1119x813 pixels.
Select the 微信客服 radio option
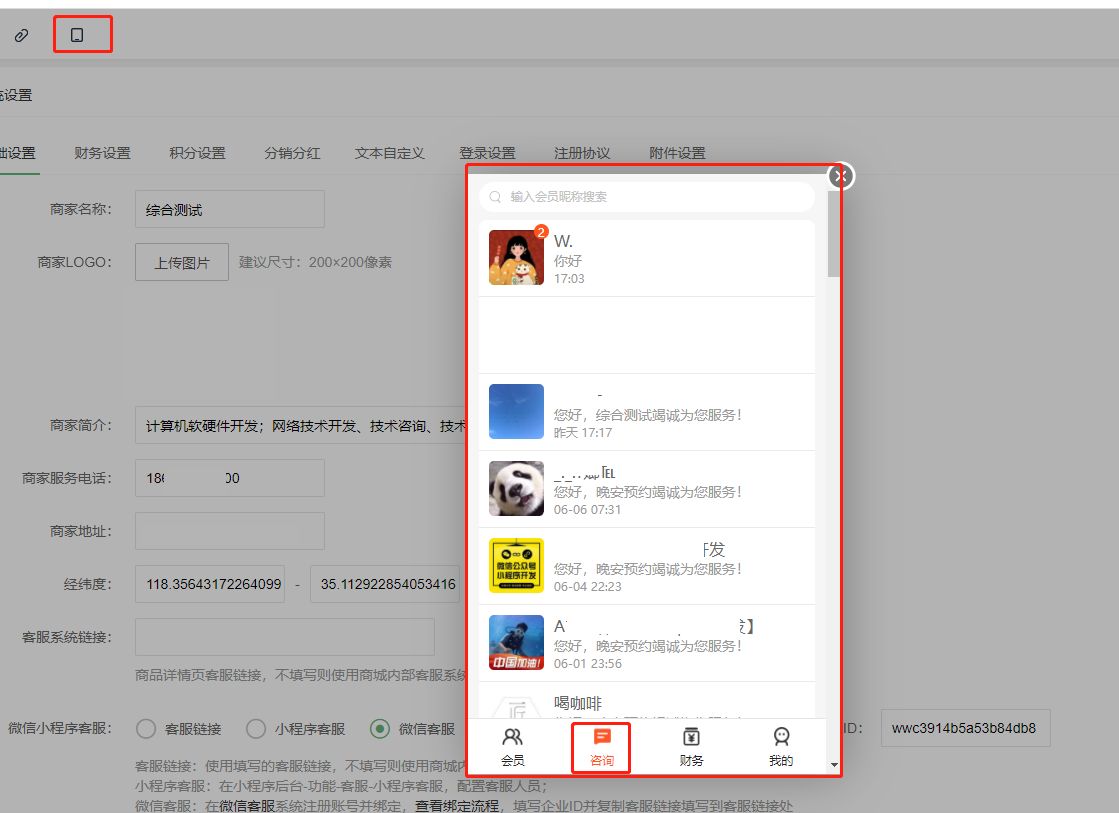[380, 729]
